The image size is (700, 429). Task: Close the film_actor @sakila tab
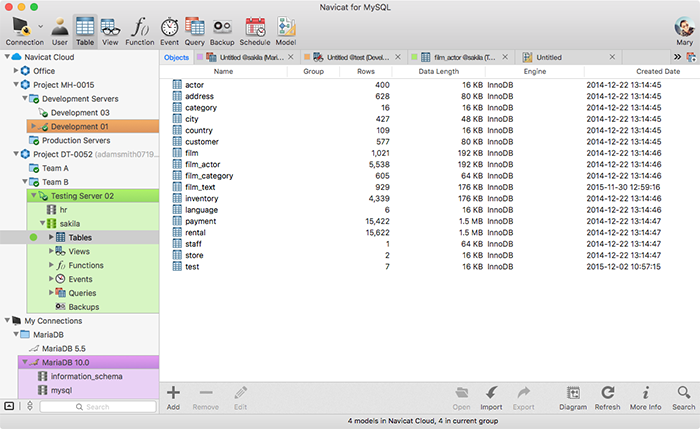click(x=505, y=57)
